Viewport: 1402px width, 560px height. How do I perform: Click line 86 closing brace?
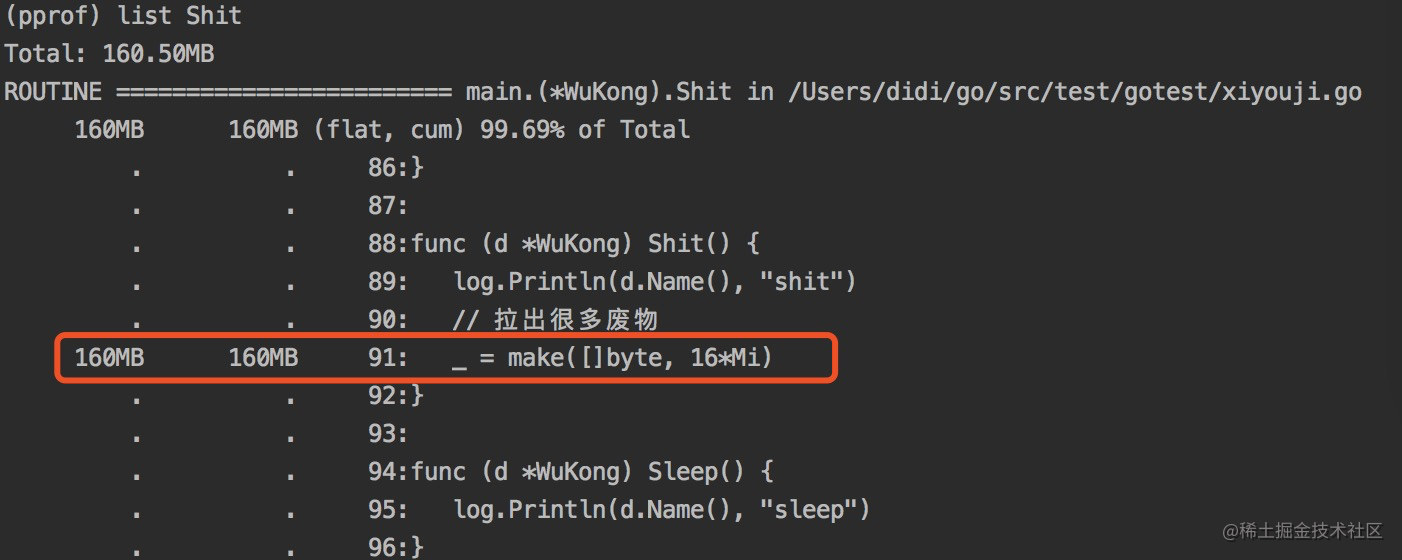pyautogui.click(x=396, y=168)
